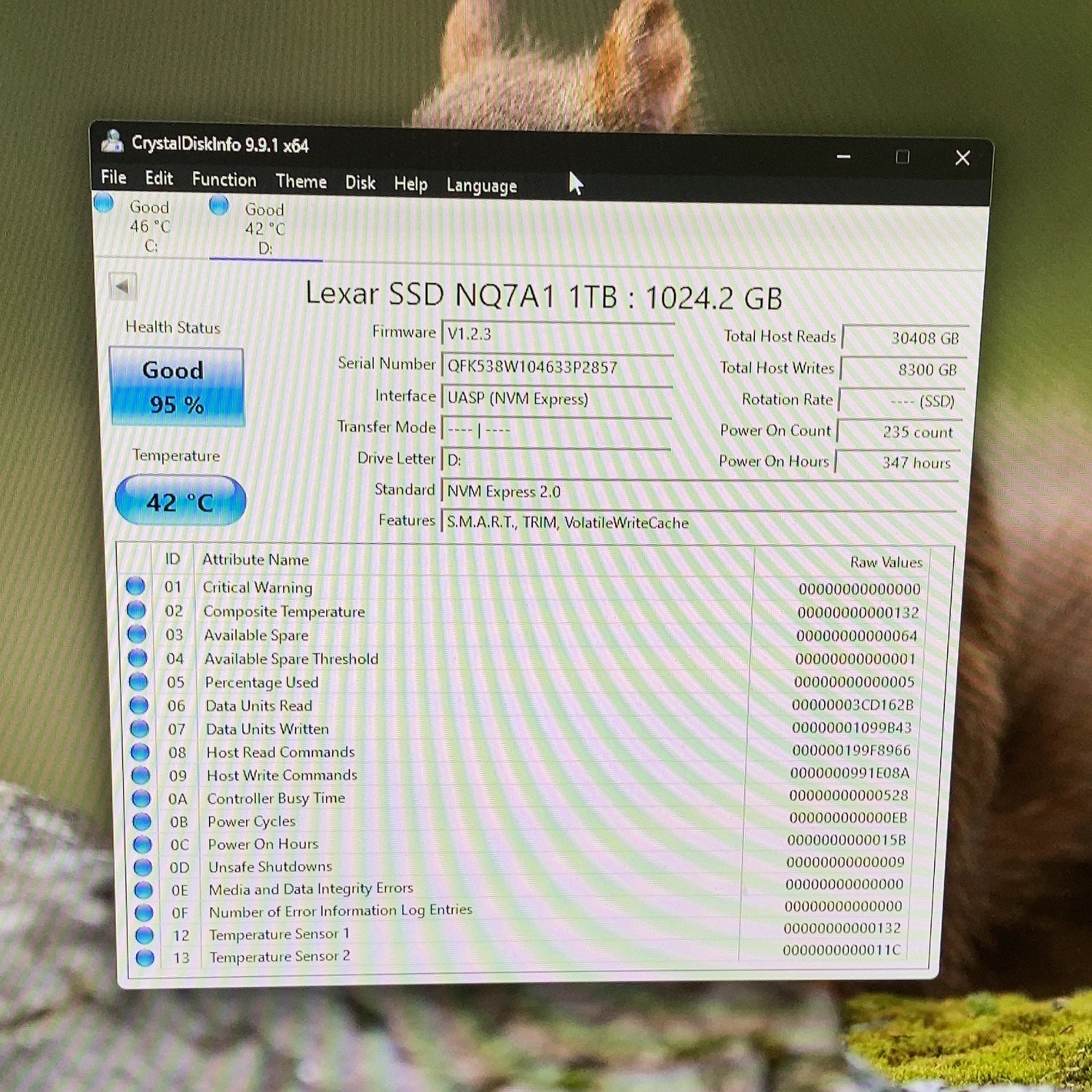1092x1092 pixels.
Task: Open the Function menu
Action: click(224, 180)
